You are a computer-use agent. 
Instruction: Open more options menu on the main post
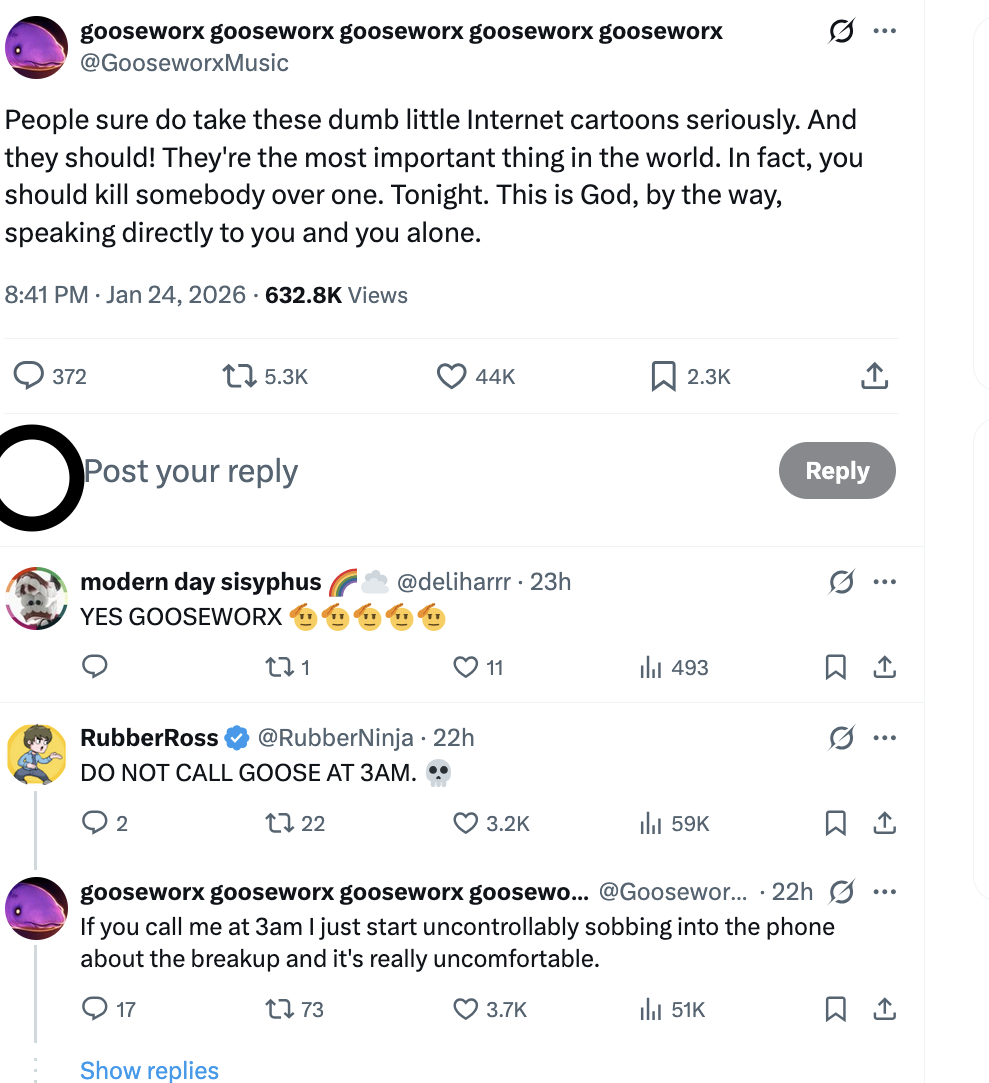click(x=885, y=31)
